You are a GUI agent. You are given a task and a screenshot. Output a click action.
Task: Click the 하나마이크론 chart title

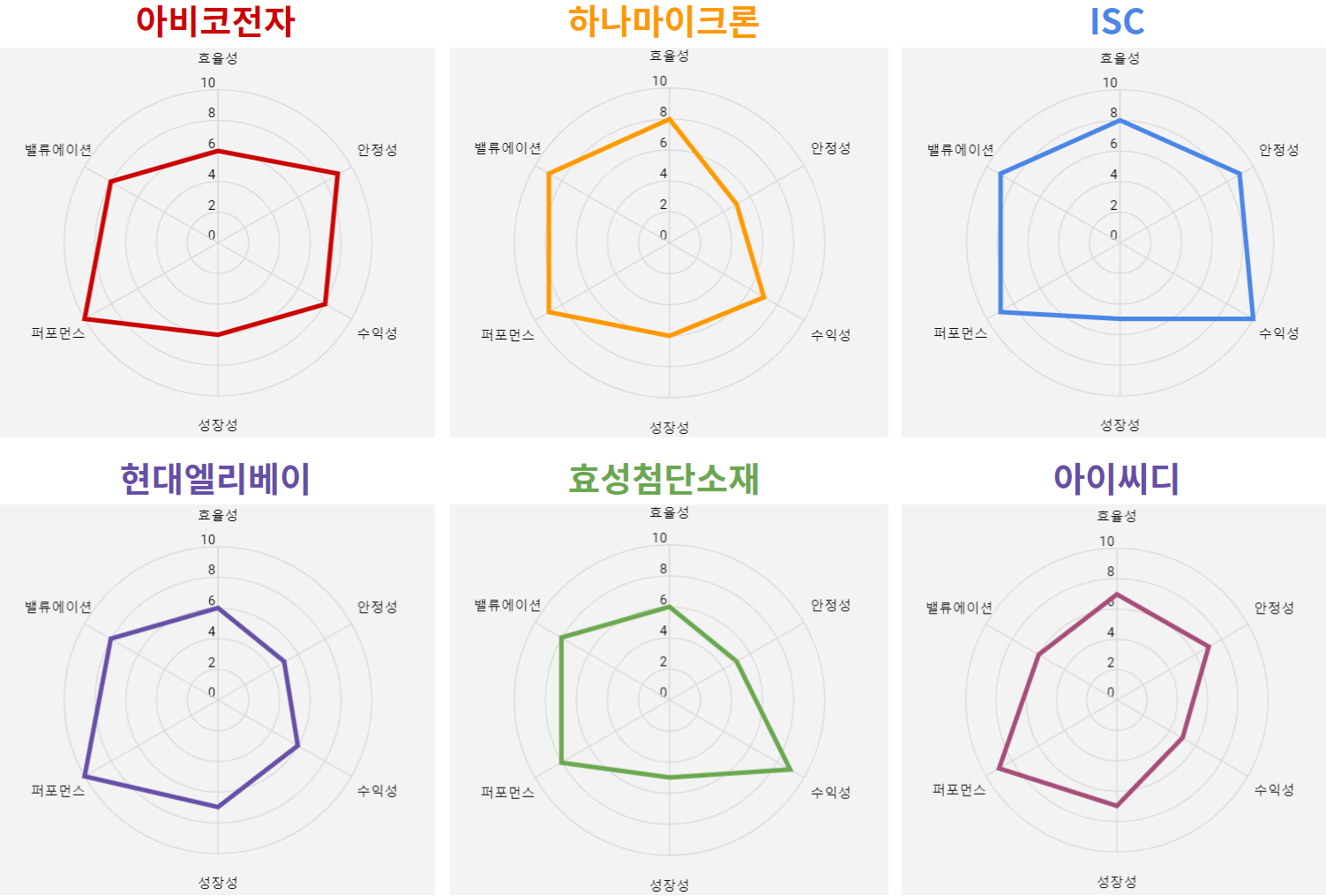click(x=663, y=21)
